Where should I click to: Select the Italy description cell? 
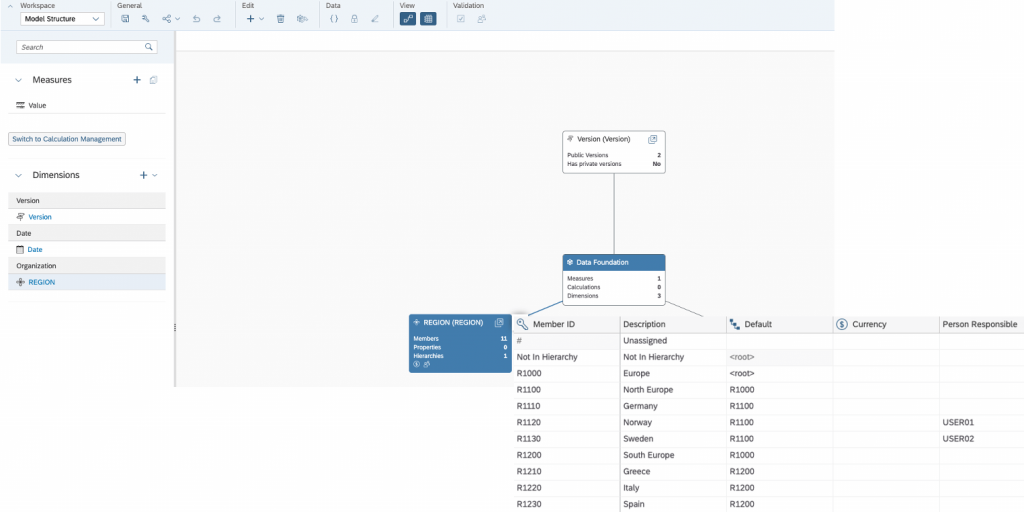coord(673,488)
